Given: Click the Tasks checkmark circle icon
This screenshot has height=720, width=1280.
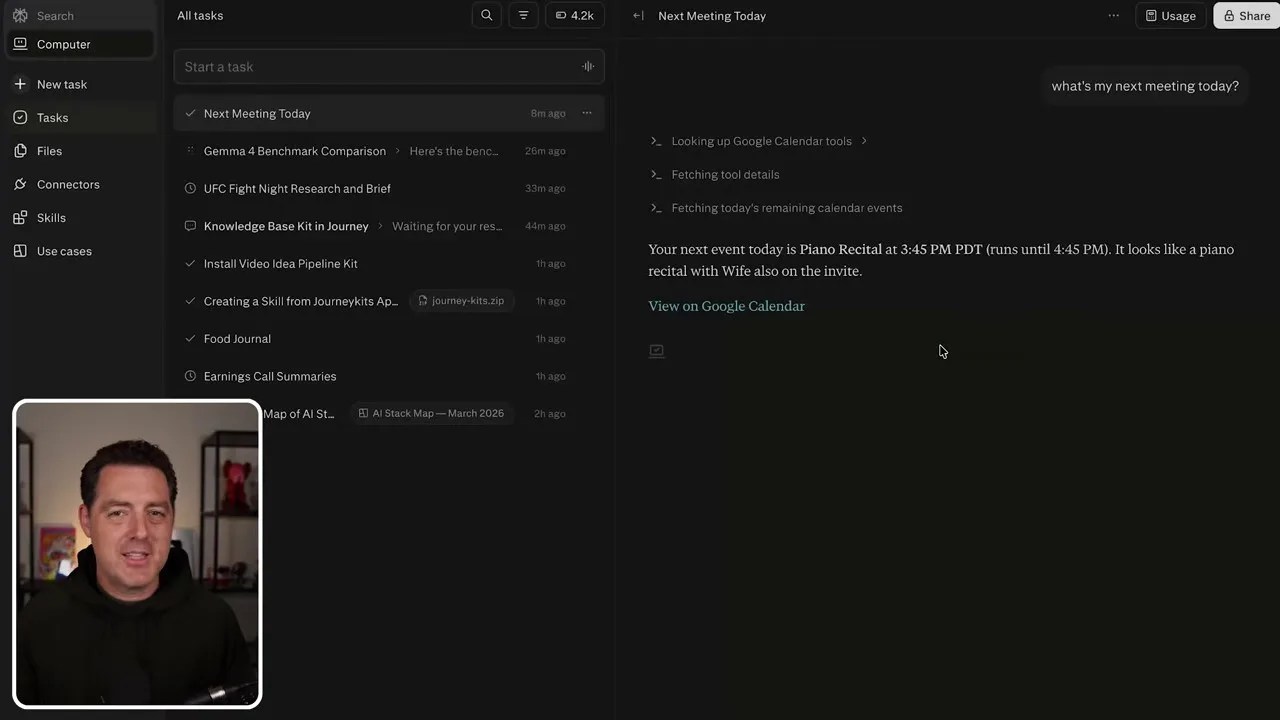Looking at the screenshot, I should click(x=20, y=118).
